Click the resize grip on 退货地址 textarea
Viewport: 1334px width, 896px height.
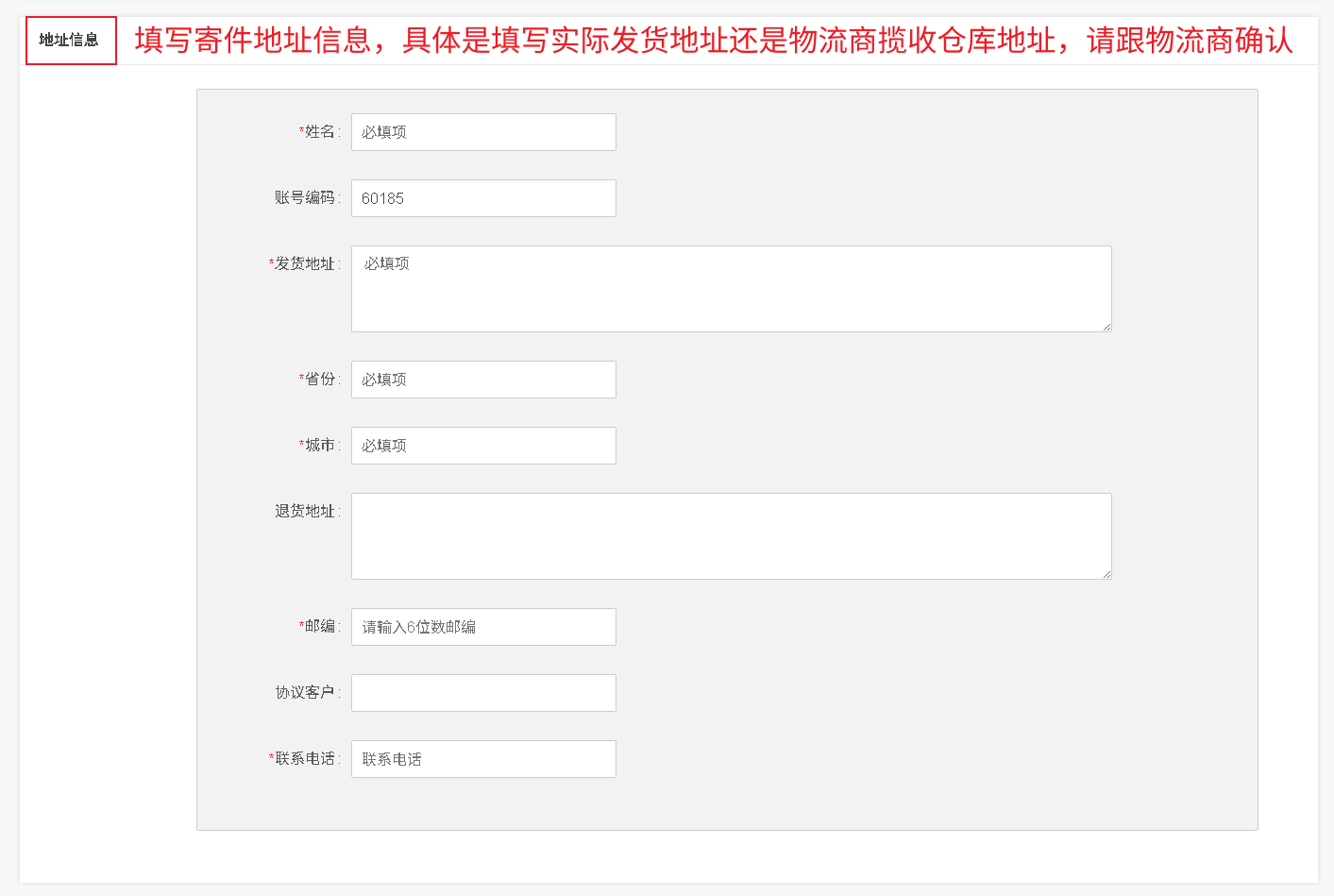(1106, 574)
